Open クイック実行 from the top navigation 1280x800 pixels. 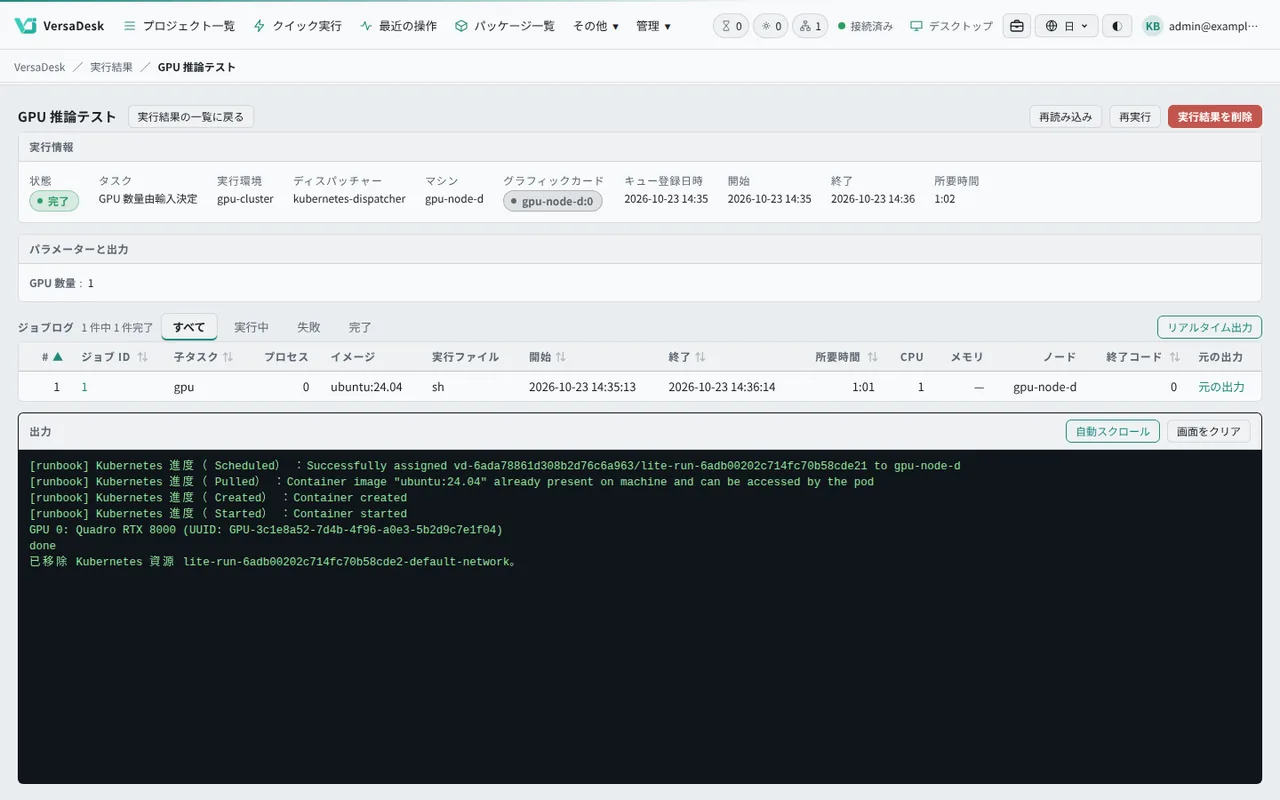(x=298, y=26)
